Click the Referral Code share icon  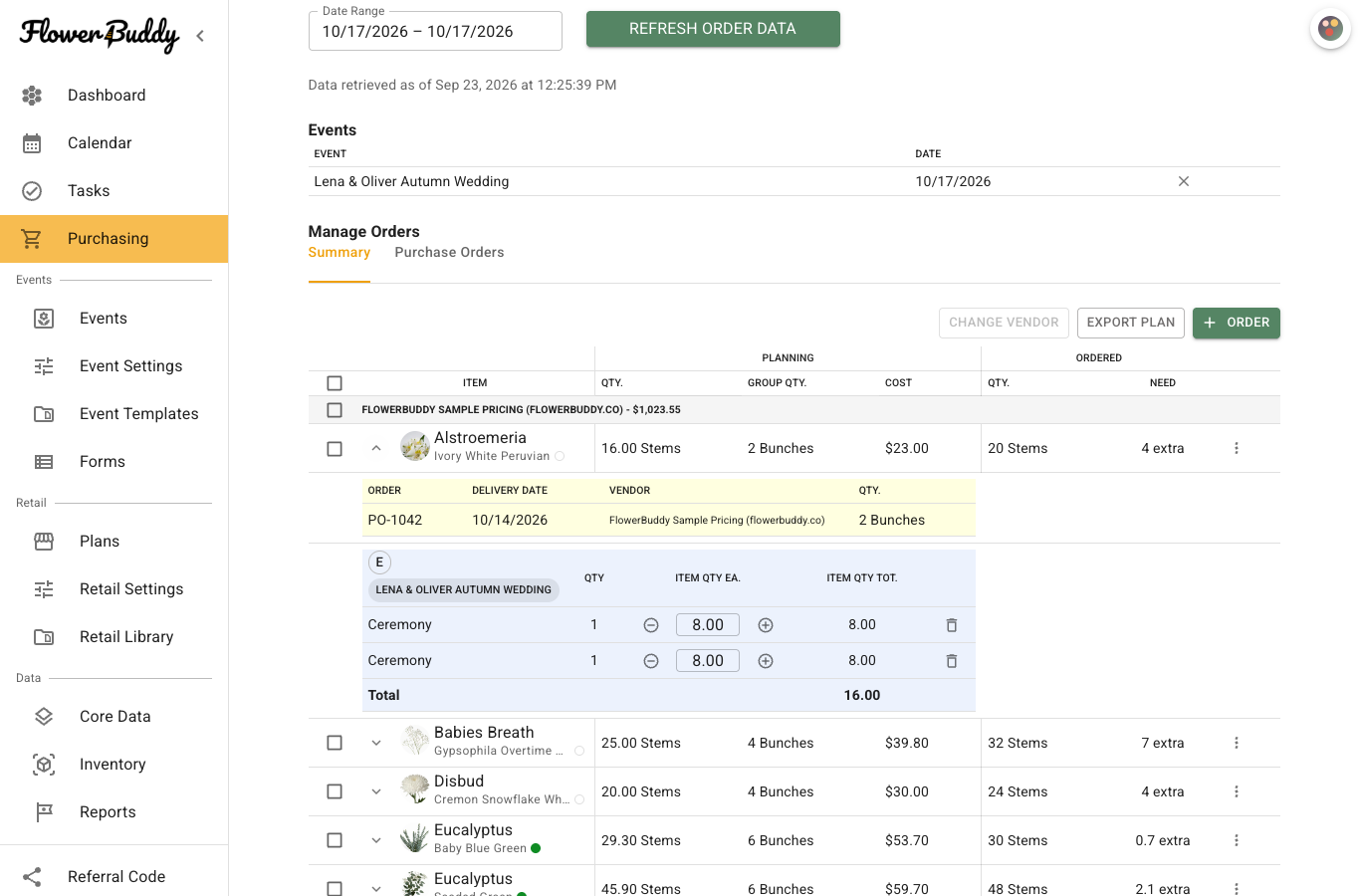32,877
